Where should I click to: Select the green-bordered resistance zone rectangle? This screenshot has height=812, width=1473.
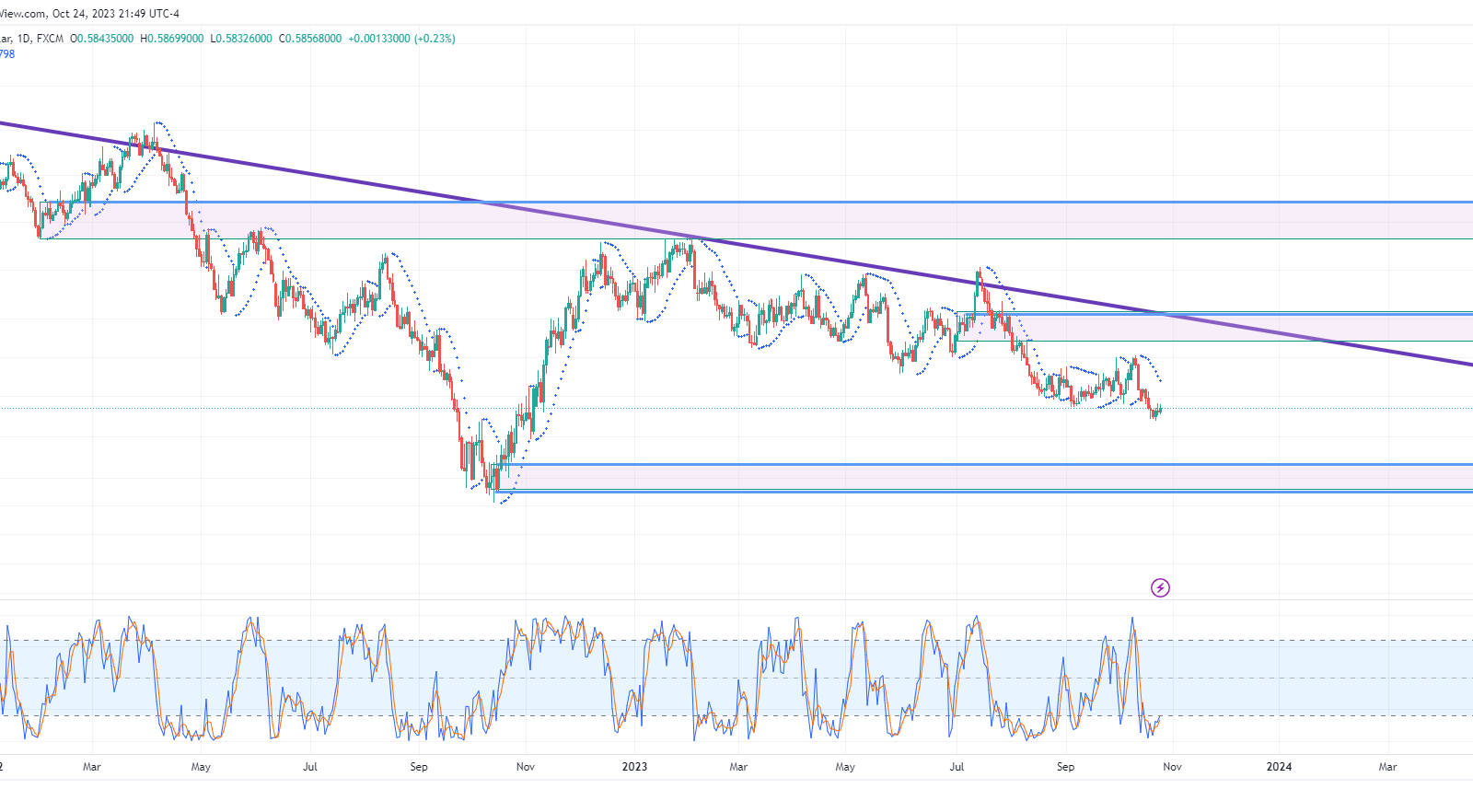pos(1214,327)
